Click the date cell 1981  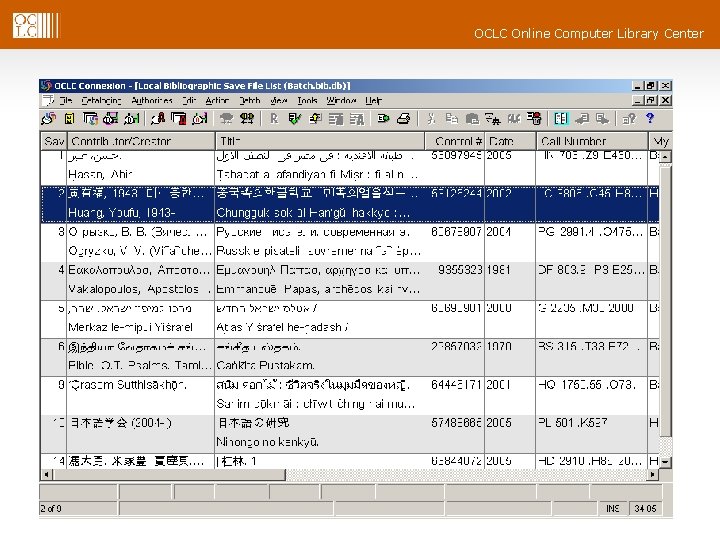pyautogui.click(x=499, y=270)
